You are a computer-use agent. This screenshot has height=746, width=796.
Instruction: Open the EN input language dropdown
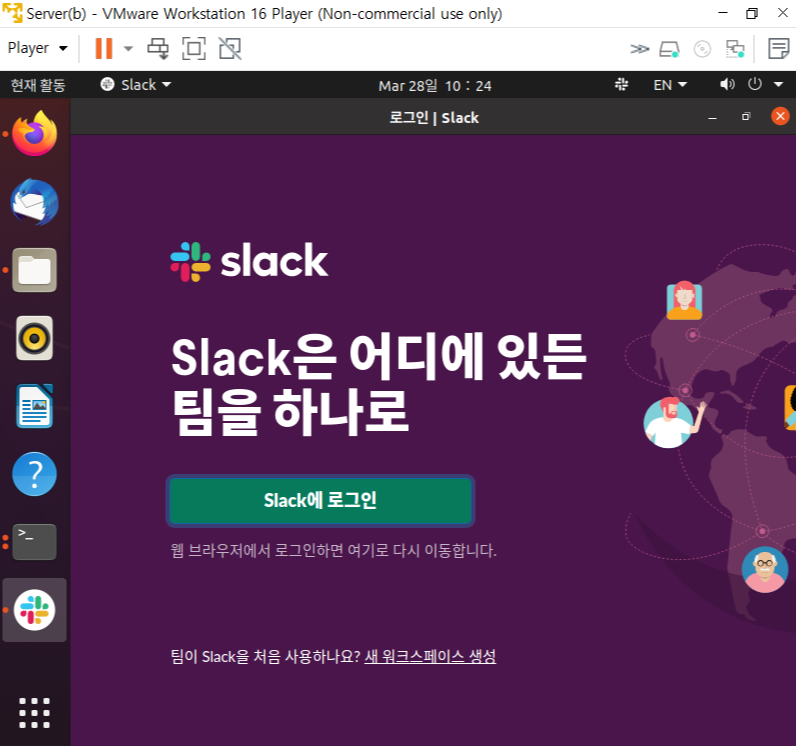(x=670, y=85)
